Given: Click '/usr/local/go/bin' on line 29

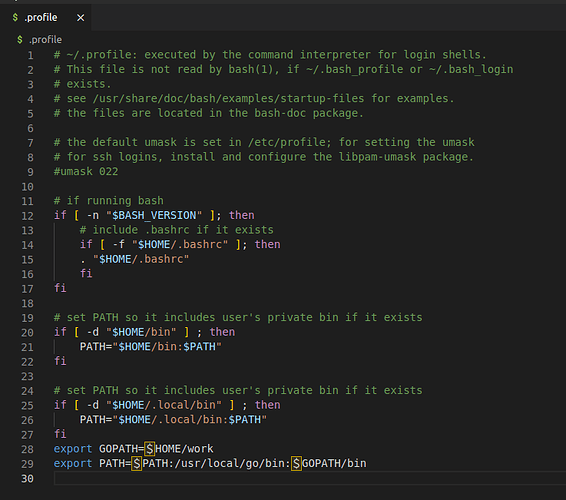Looking at the screenshot, I should click(x=229, y=463).
